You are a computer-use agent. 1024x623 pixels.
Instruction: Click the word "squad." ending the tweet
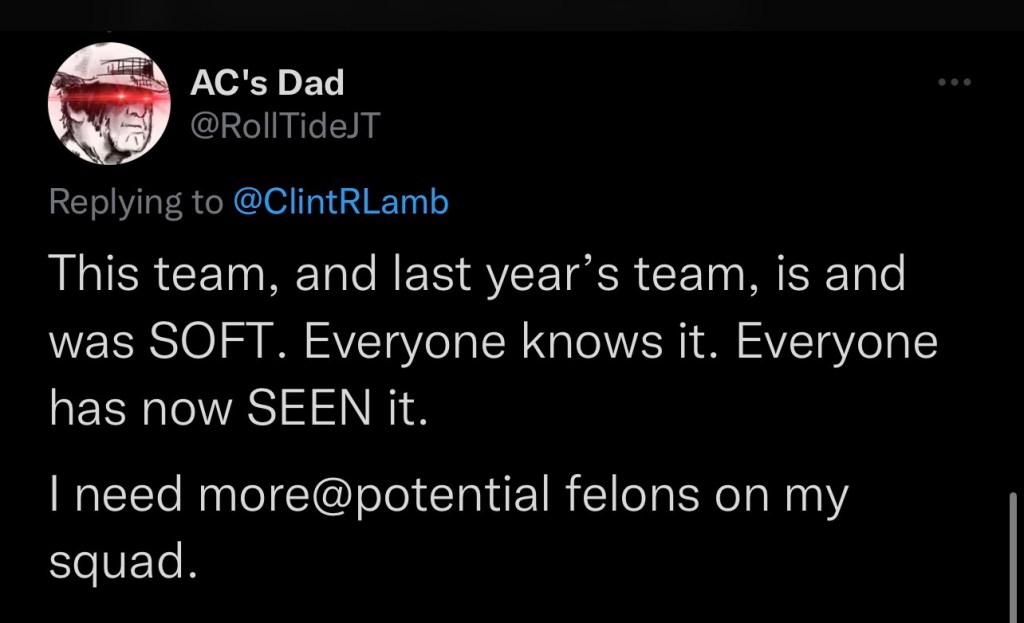click(x=118, y=563)
